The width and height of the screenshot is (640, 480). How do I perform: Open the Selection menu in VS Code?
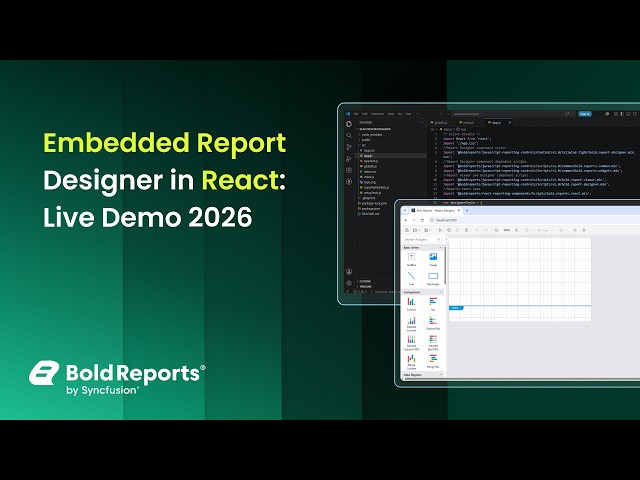(x=377, y=114)
